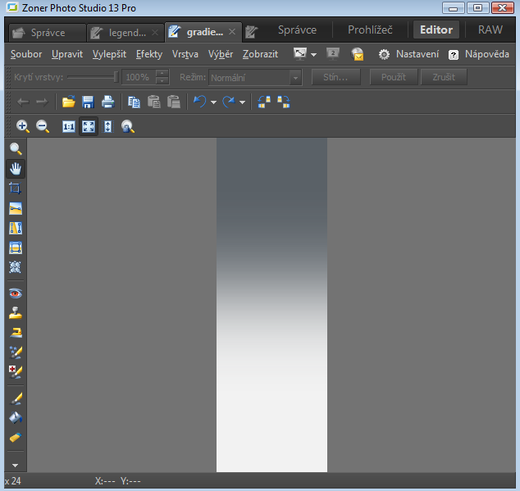Print the image using printer icon
The image size is (520, 491).
[108, 102]
